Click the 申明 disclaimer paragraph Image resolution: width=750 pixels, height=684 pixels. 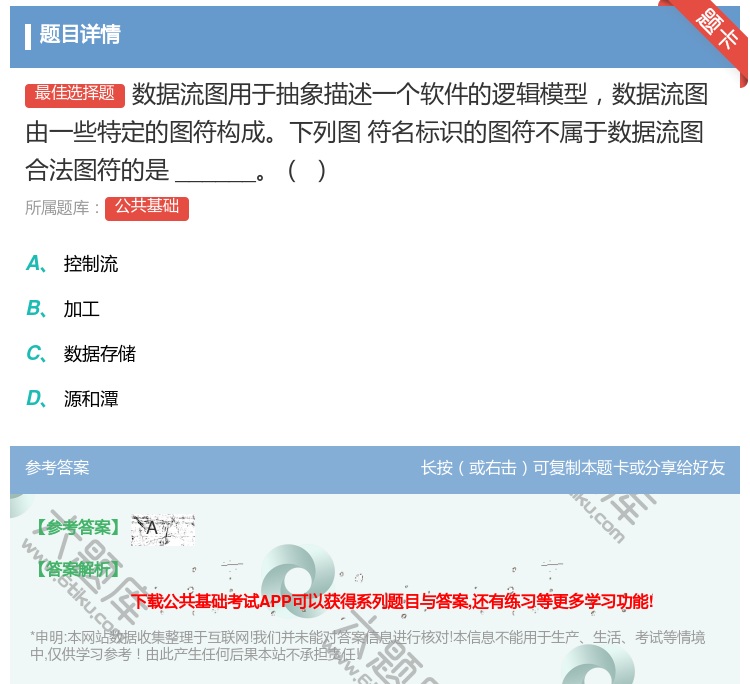pyautogui.click(x=367, y=645)
